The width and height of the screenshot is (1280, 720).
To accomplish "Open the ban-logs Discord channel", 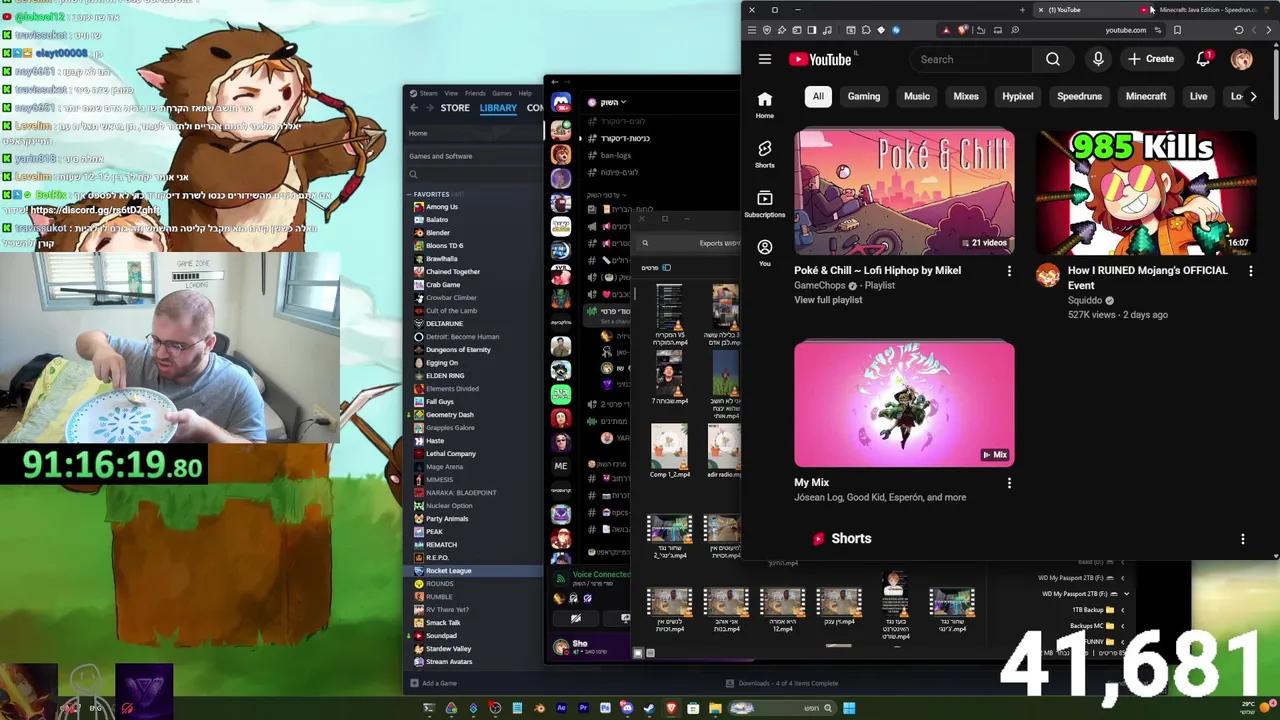I will pos(616,155).
